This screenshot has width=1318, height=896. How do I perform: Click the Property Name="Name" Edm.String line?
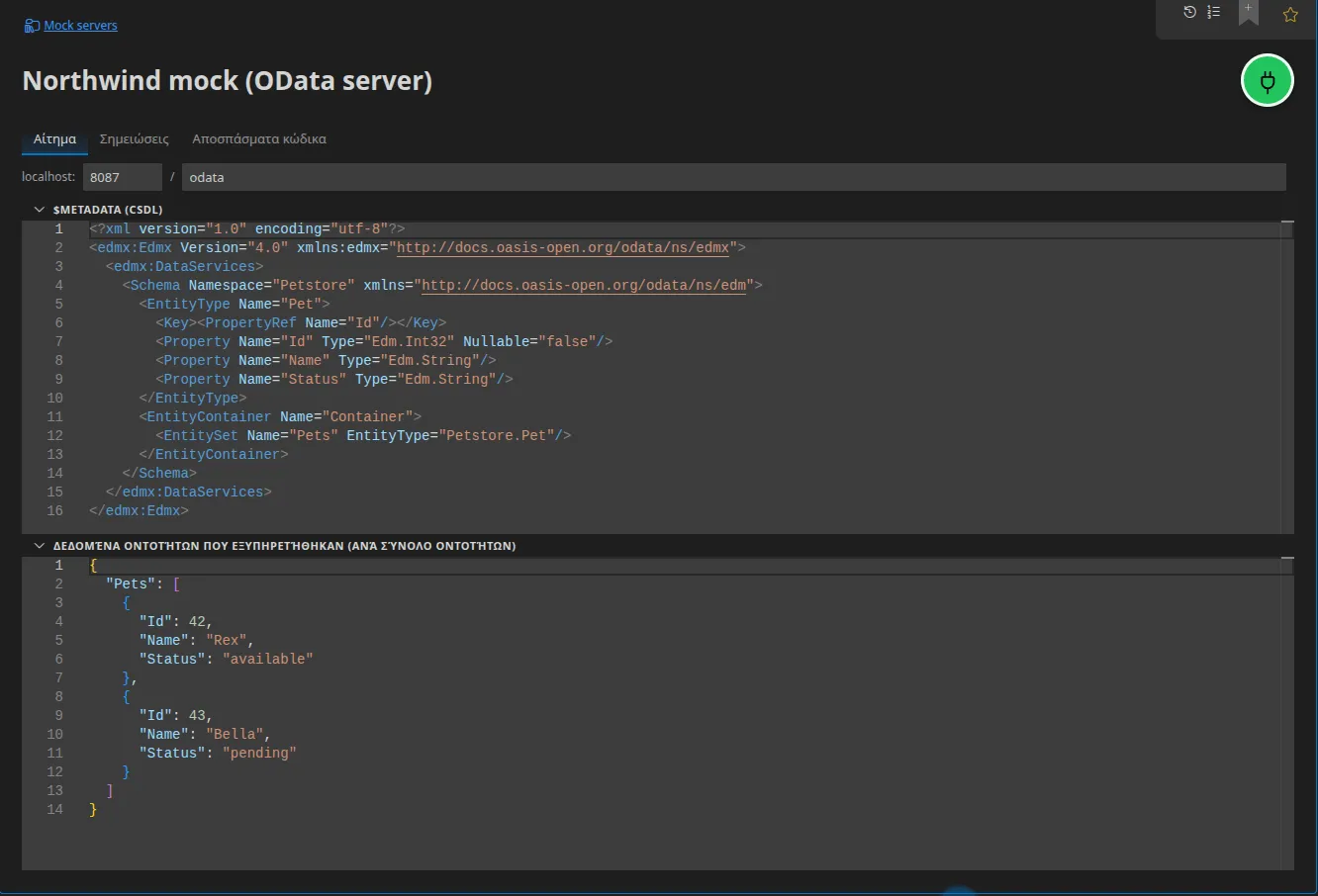pyautogui.click(x=326, y=360)
